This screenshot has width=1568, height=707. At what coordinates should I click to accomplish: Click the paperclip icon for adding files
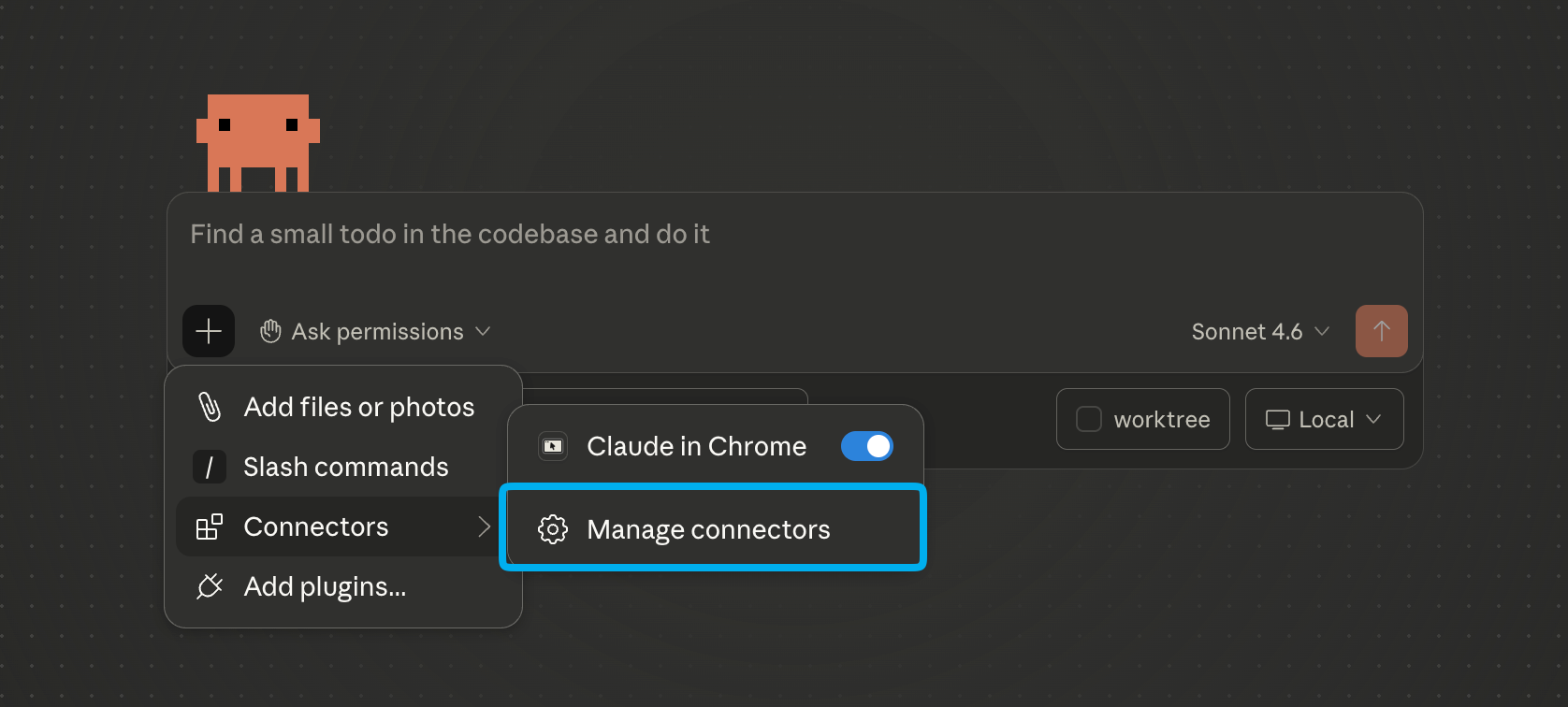point(210,407)
